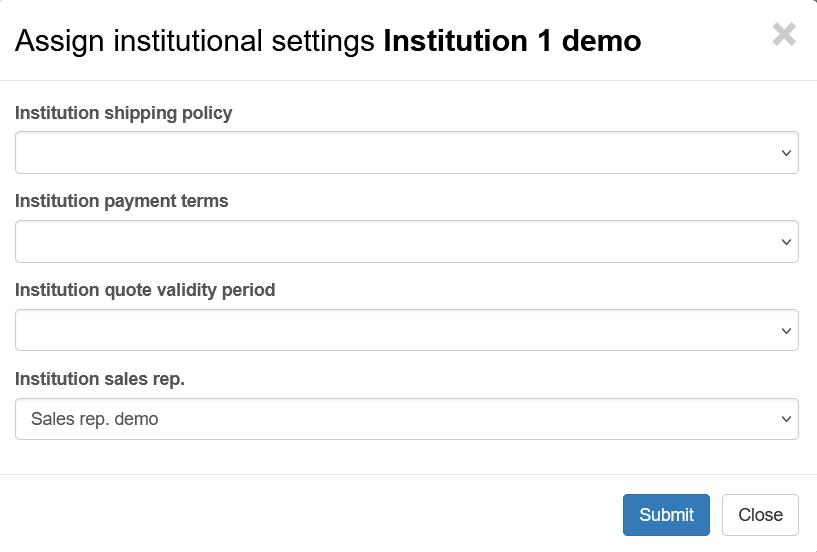Click the "Institution sales rep." label
817x552 pixels.
click(100, 379)
